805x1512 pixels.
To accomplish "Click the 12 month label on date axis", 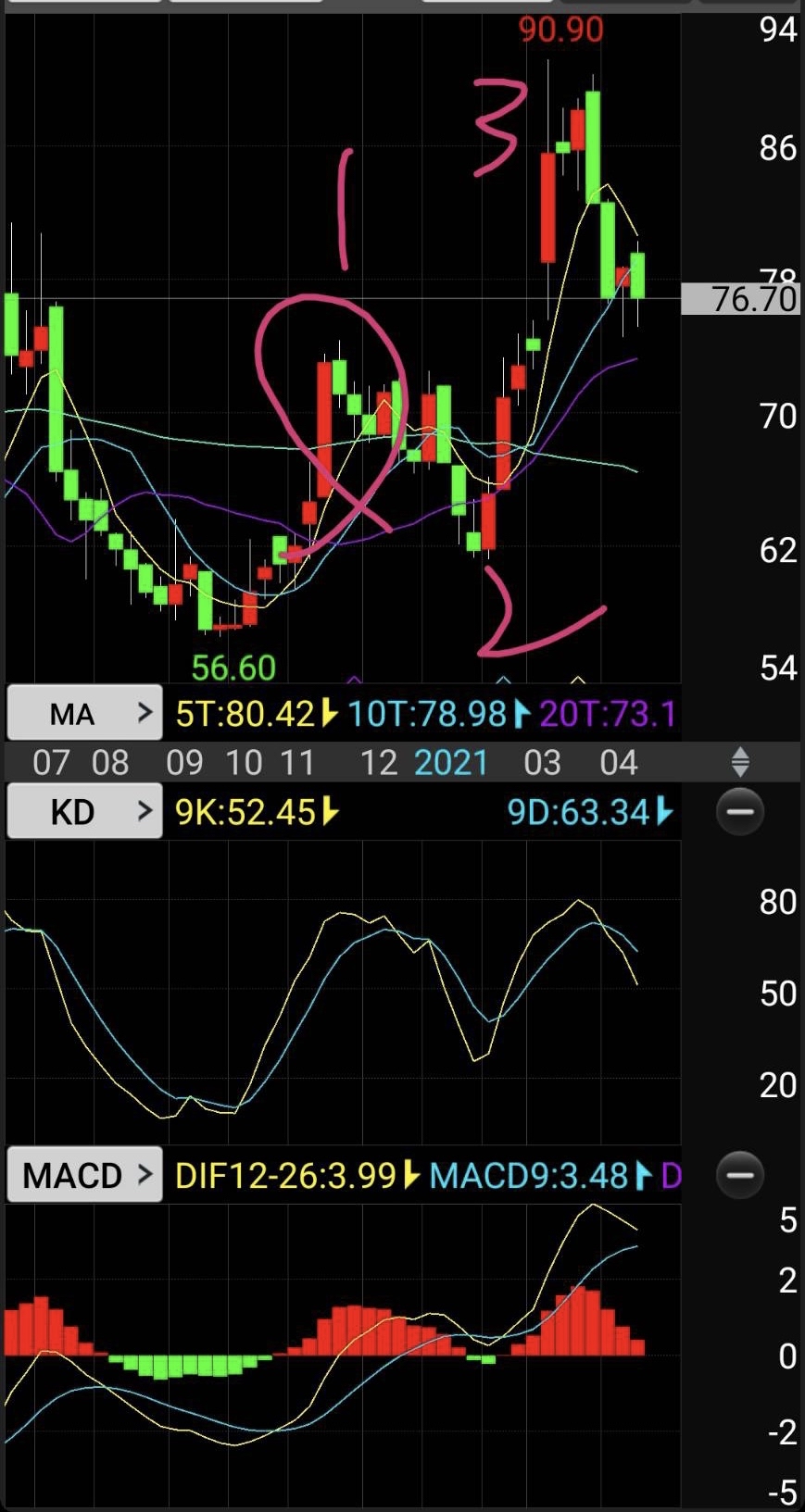I will pos(378,763).
